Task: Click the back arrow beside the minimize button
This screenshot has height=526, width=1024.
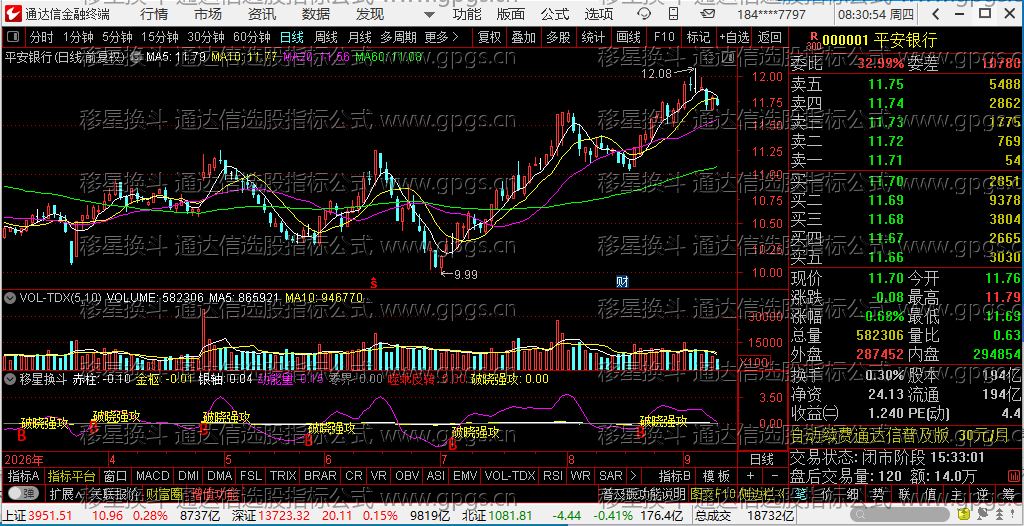Action: point(937,13)
